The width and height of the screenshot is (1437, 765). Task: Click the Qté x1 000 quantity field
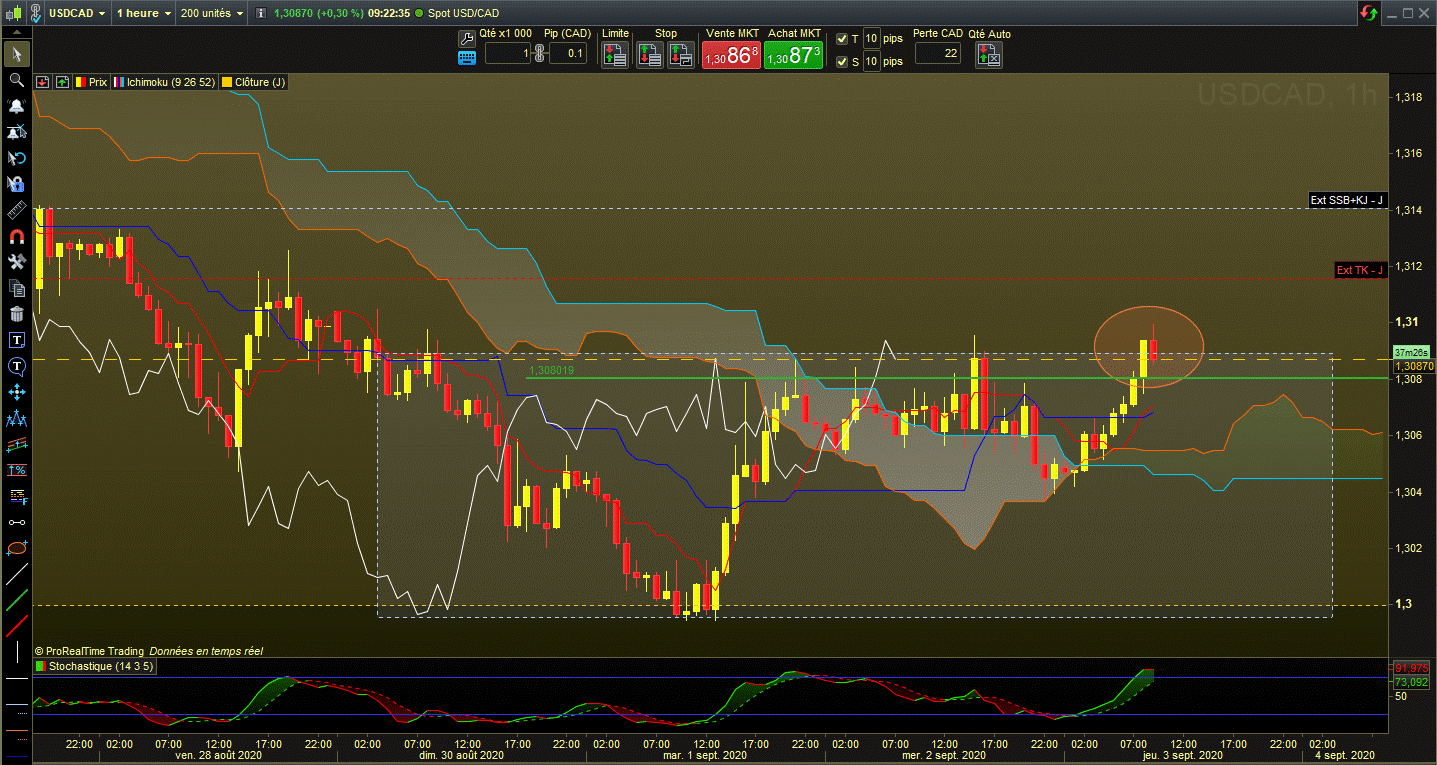coord(508,54)
